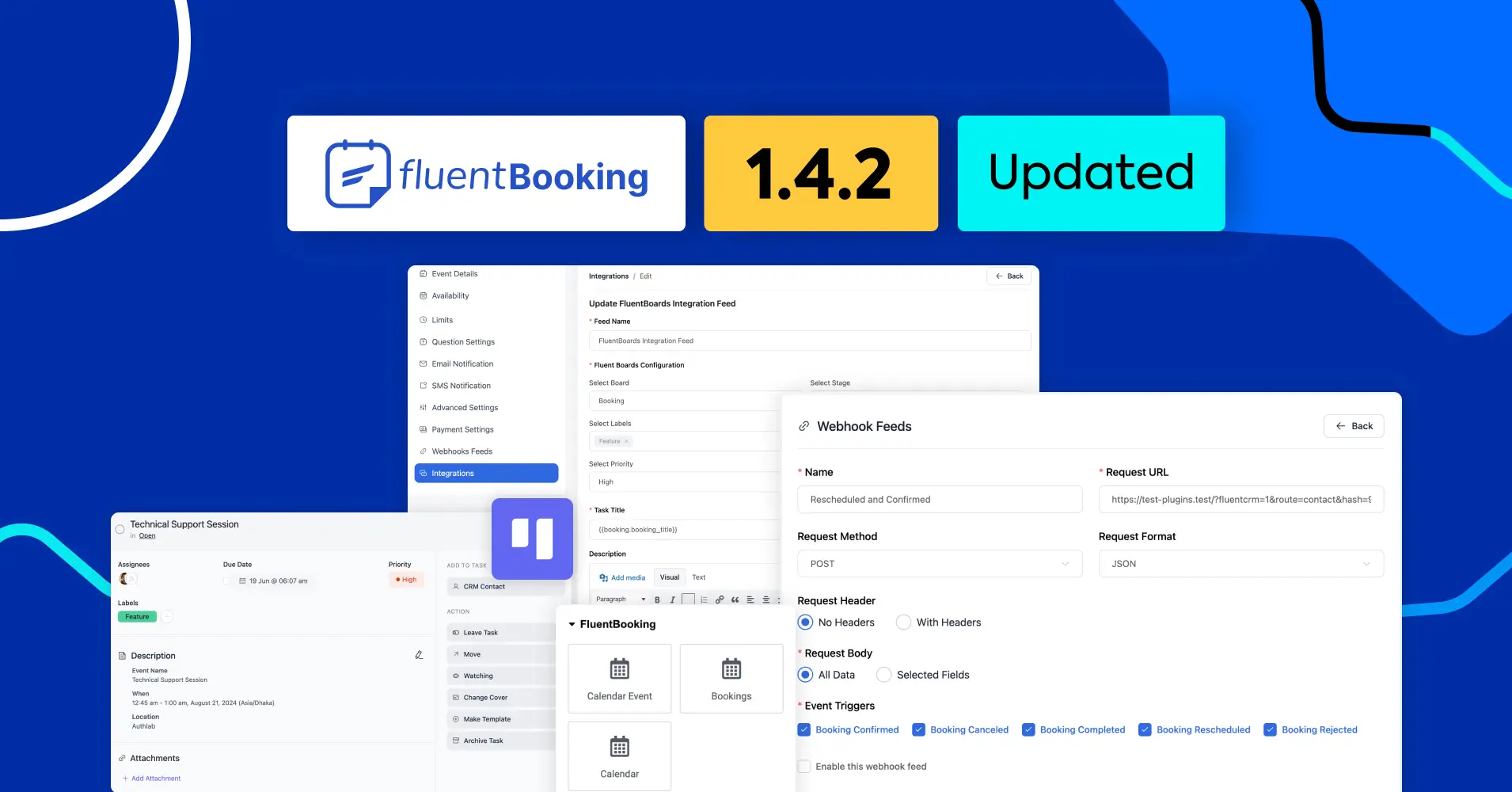Click the Request URL input field
This screenshot has width=1512, height=792.
[x=1240, y=500]
